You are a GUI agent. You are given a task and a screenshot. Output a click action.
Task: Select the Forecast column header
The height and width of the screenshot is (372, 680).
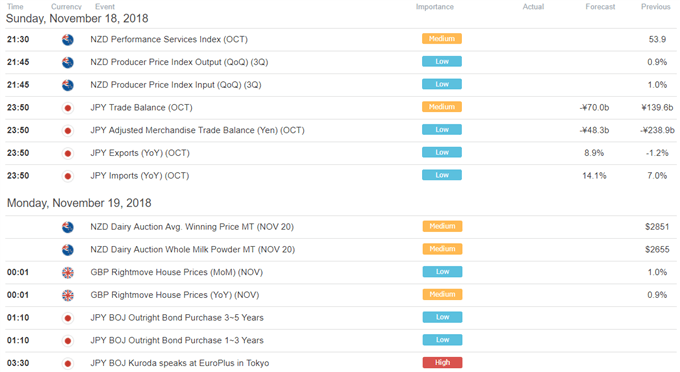click(x=600, y=7)
